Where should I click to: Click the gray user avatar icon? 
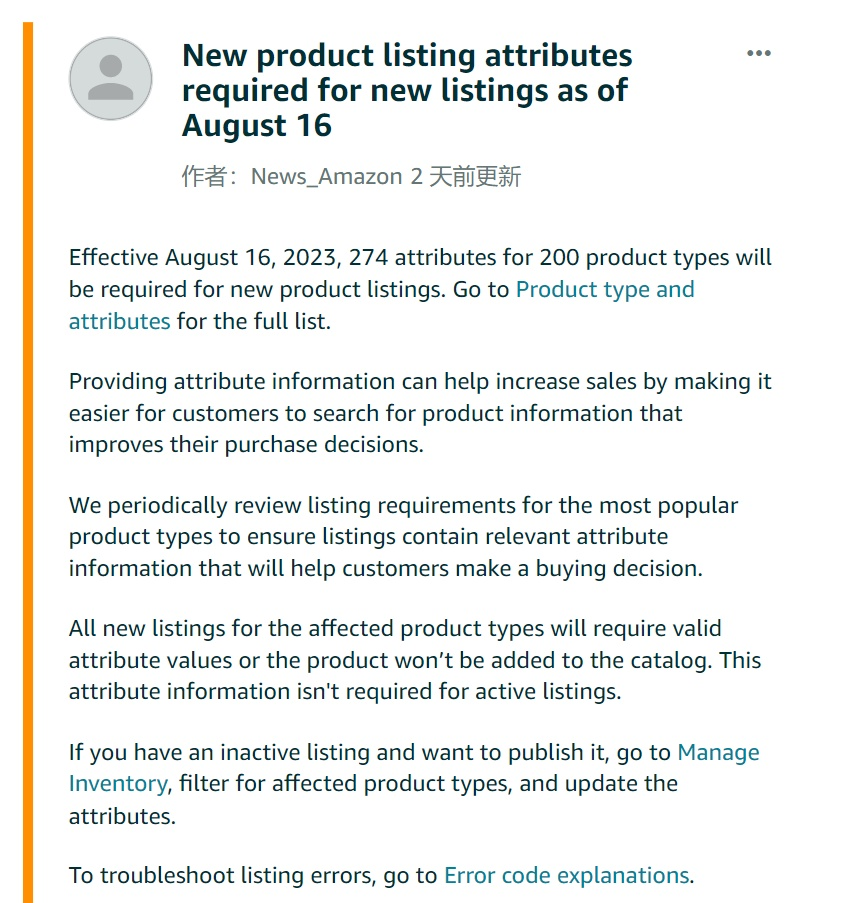point(111,79)
